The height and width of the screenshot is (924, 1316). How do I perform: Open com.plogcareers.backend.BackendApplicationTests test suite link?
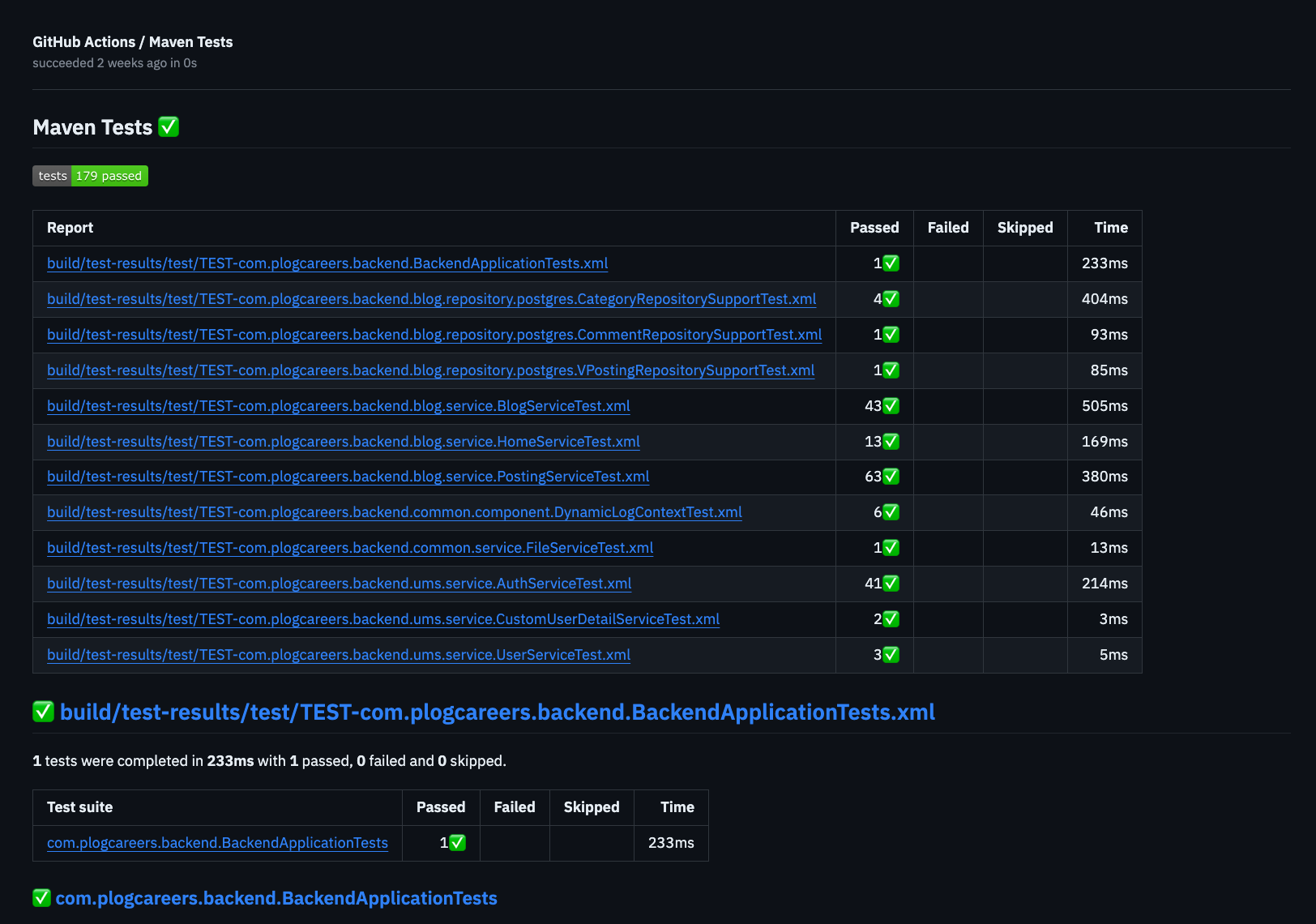pyautogui.click(x=217, y=843)
